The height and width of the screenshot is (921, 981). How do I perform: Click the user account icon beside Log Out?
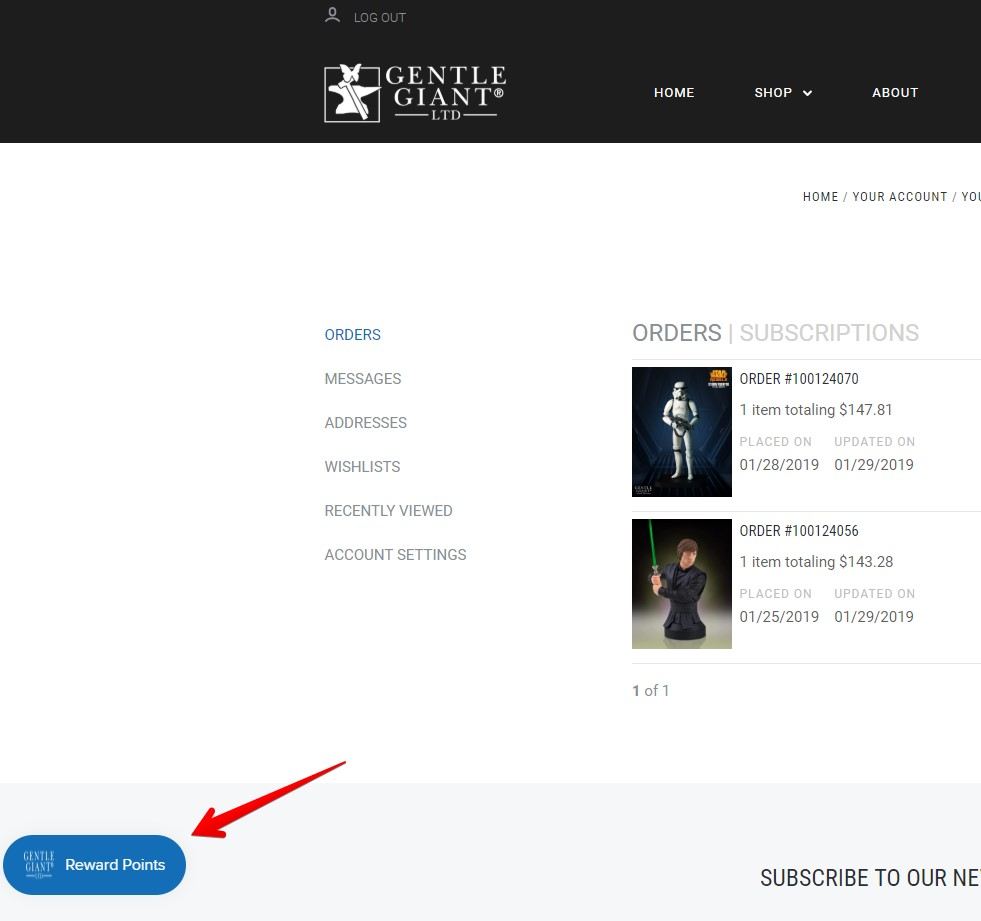point(332,15)
